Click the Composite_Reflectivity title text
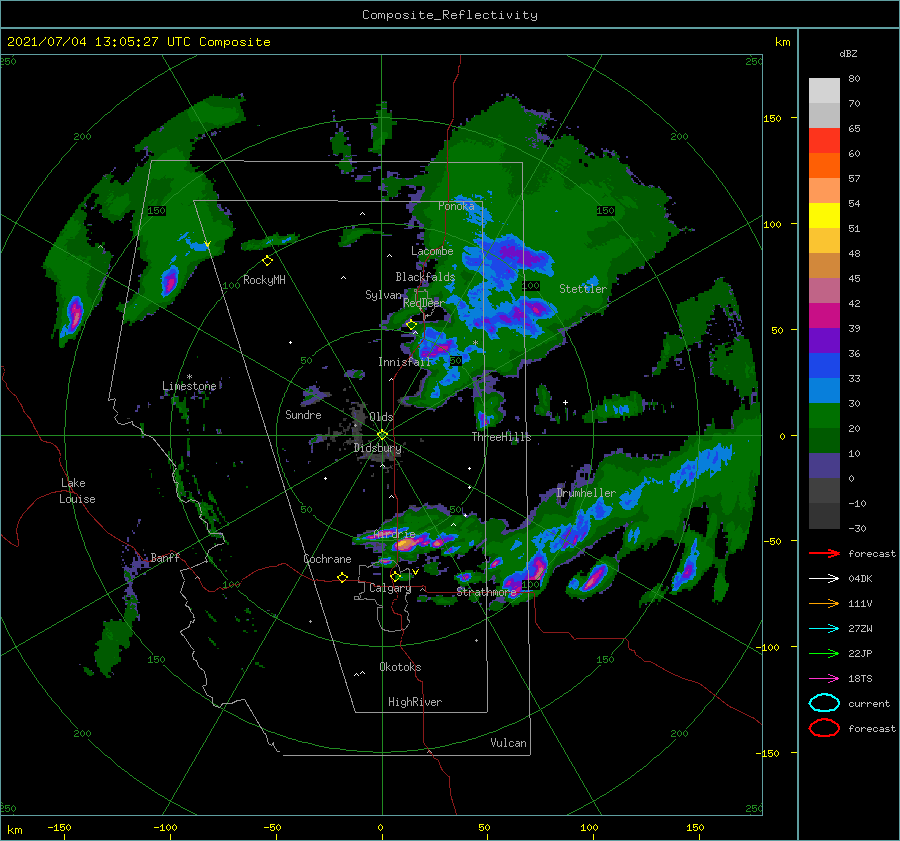The width and height of the screenshot is (900, 841). pyautogui.click(x=450, y=15)
